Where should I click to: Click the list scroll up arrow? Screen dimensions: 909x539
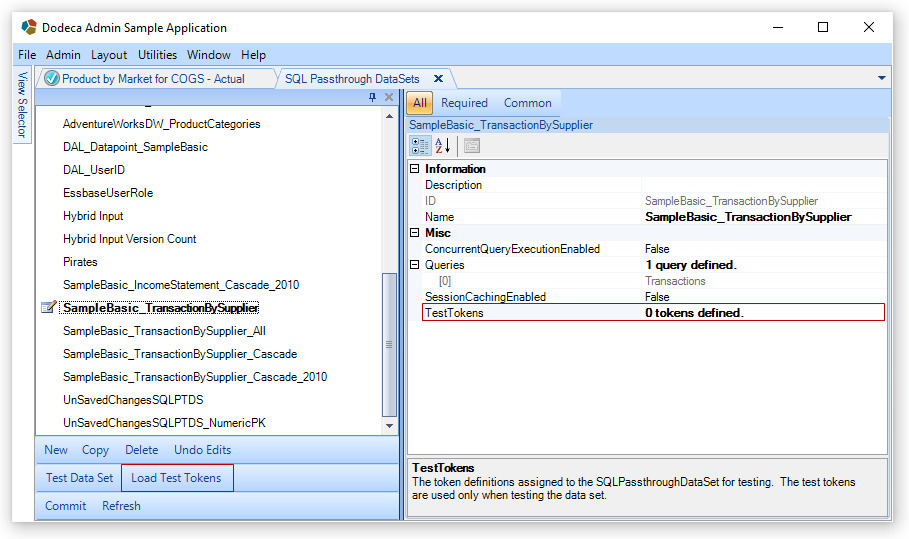point(390,116)
